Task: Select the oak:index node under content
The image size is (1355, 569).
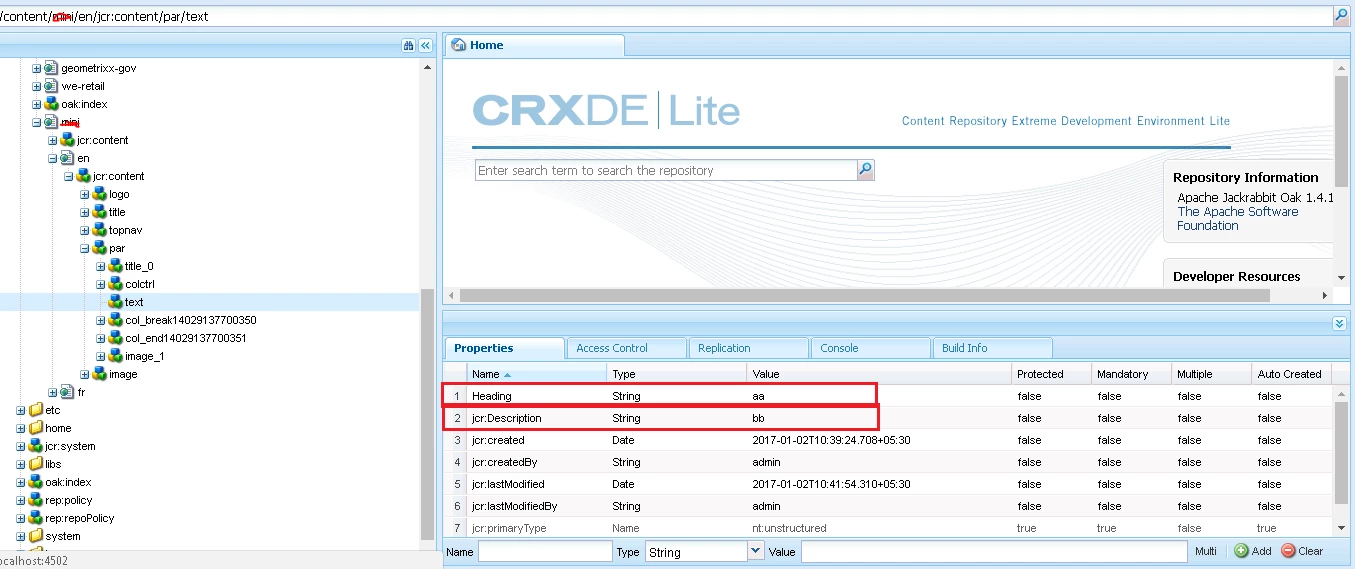Action: click(x=84, y=104)
